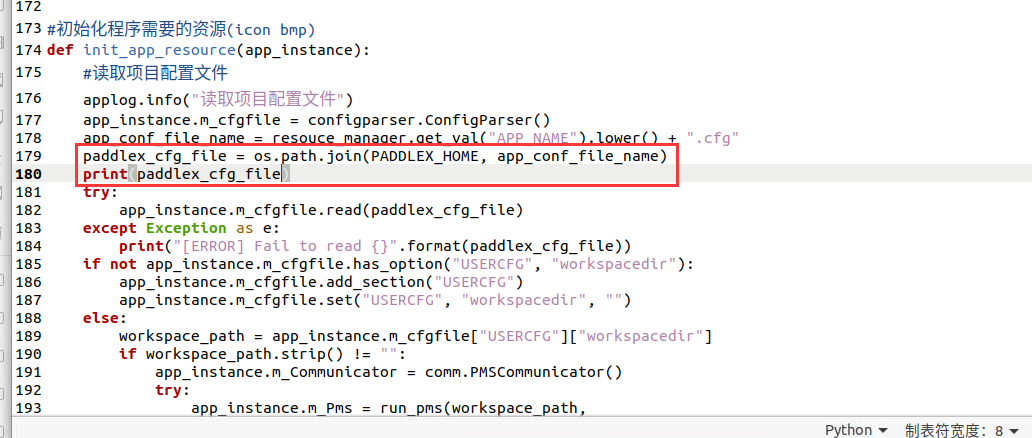Screen dimensions: 1032x438
Task: Open the 制表符宽度 tab width dropdown
Action: click(x=962, y=430)
